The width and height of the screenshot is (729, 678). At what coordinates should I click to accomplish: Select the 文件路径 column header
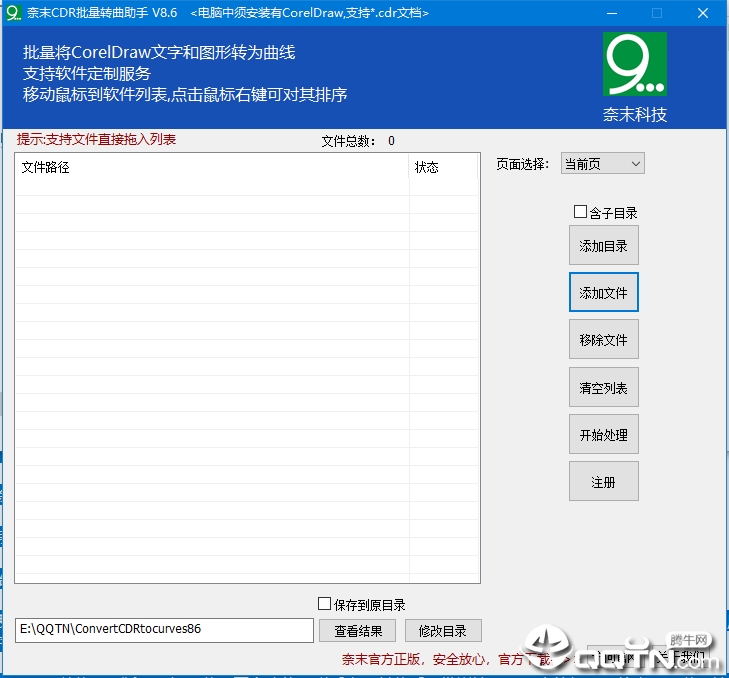(212, 167)
